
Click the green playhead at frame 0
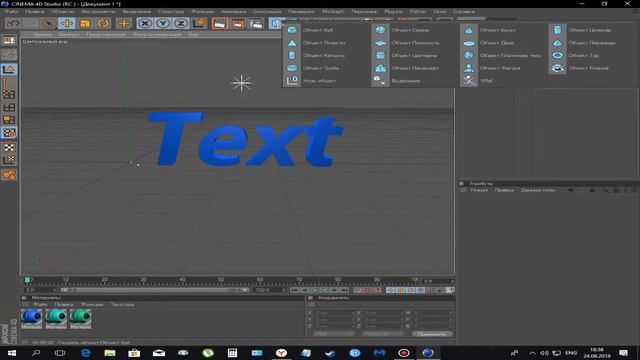27,280
